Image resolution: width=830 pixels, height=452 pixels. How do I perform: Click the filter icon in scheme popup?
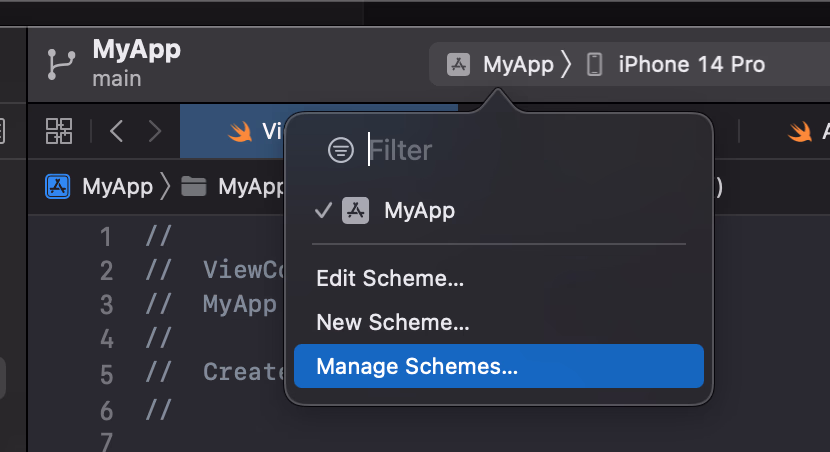pos(341,150)
